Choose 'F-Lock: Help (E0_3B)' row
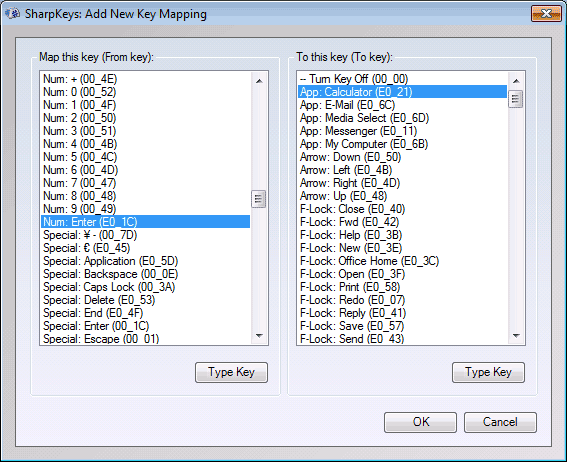Image resolution: width=567 pixels, height=462 pixels. 402,235
